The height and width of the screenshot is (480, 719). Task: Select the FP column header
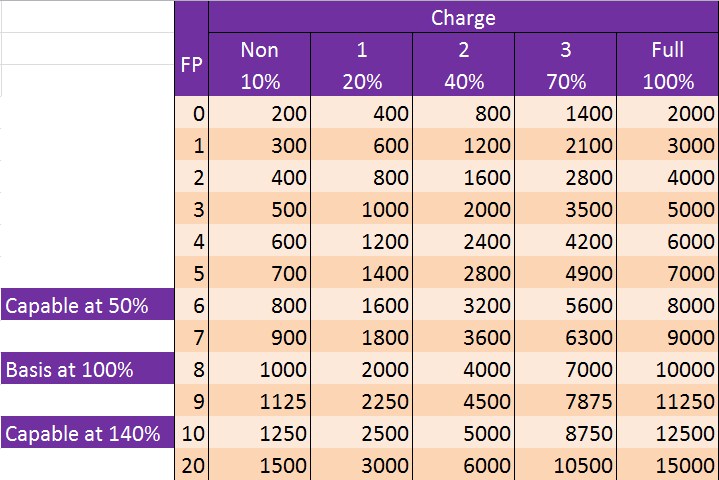[x=191, y=65]
